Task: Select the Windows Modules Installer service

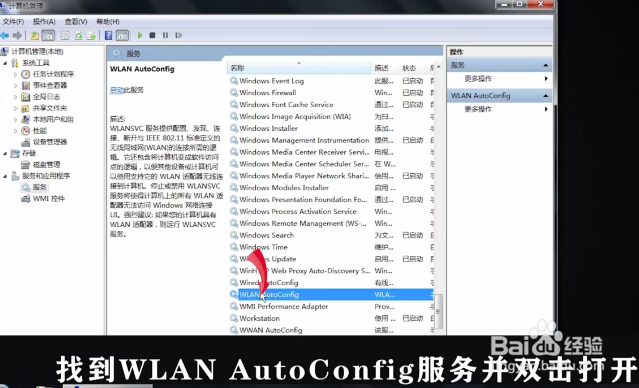Action: [330, 188]
